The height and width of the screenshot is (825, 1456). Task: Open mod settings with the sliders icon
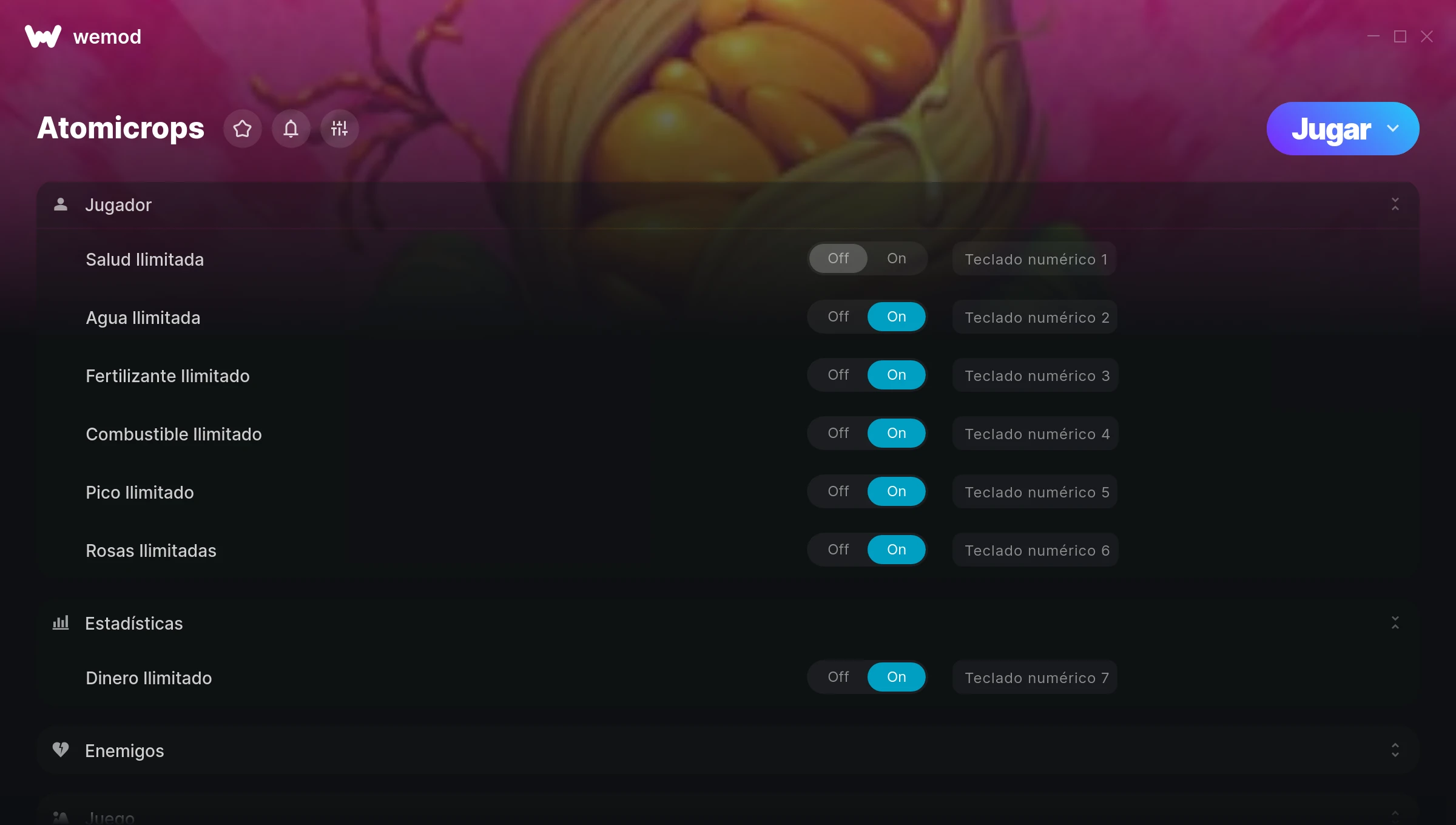[339, 129]
